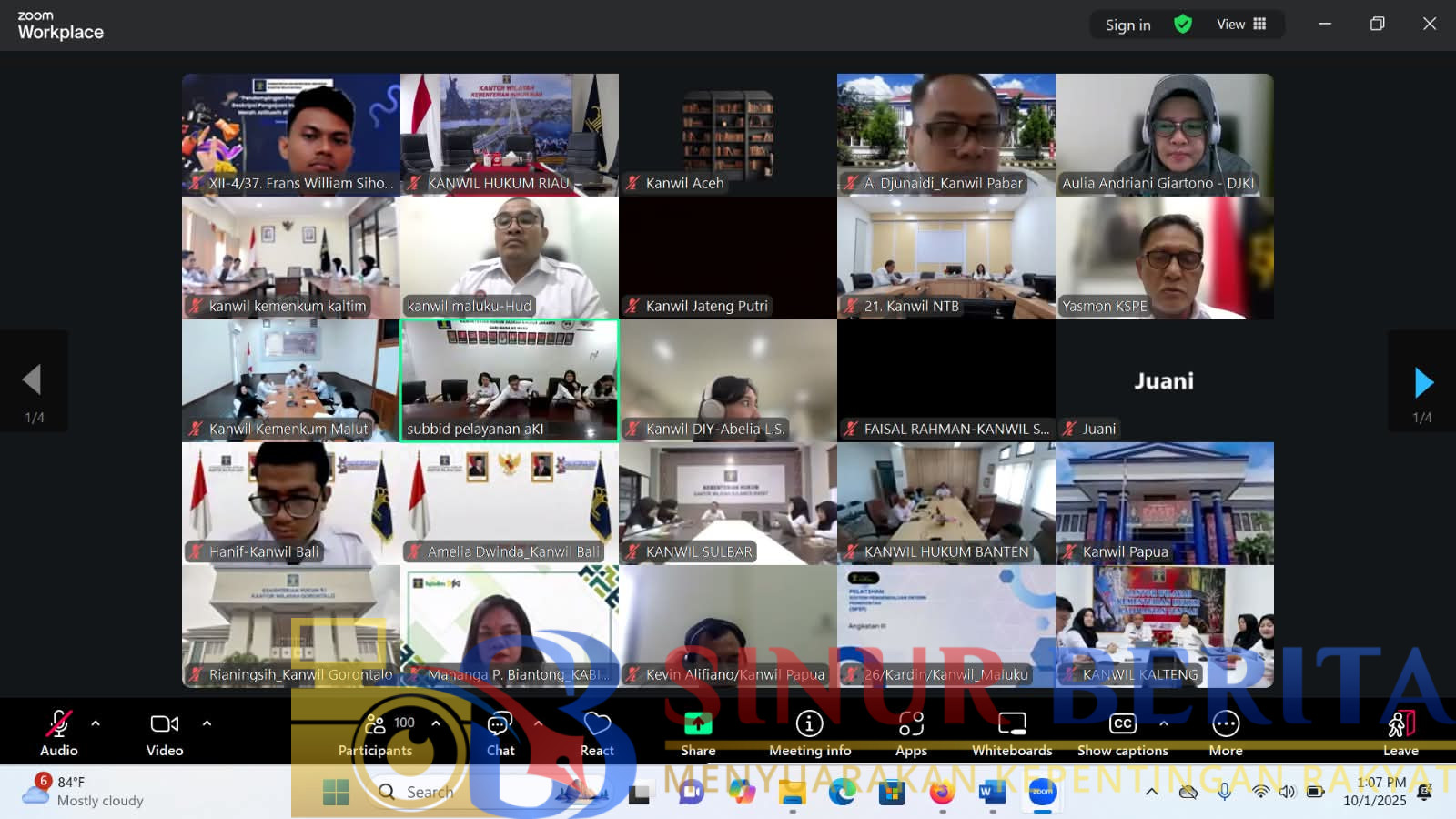The height and width of the screenshot is (819, 1456).
Task: Open the More options menu
Action: click(x=1226, y=733)
